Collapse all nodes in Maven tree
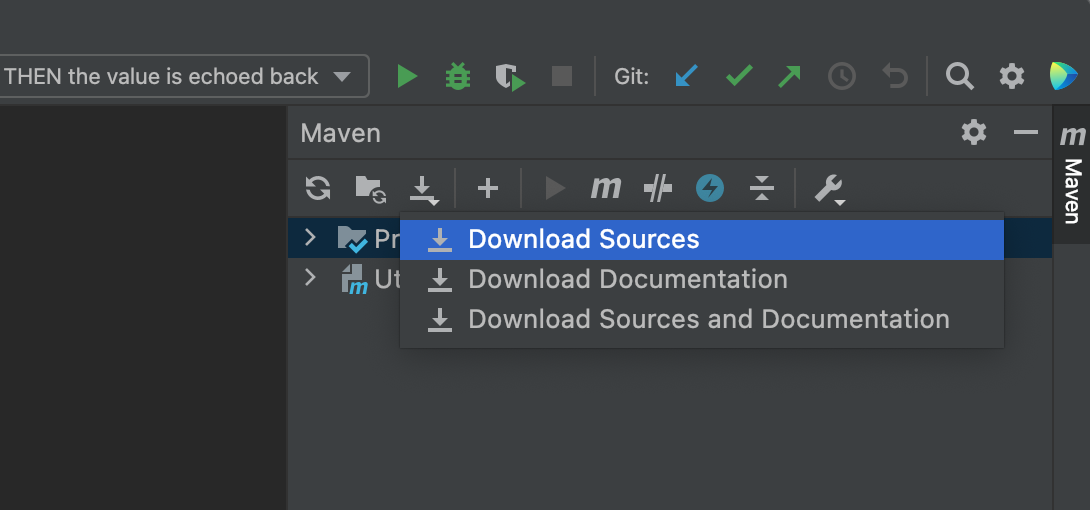Image resolution: width=1090 pixels, height=510 pixels. (762, 188)
